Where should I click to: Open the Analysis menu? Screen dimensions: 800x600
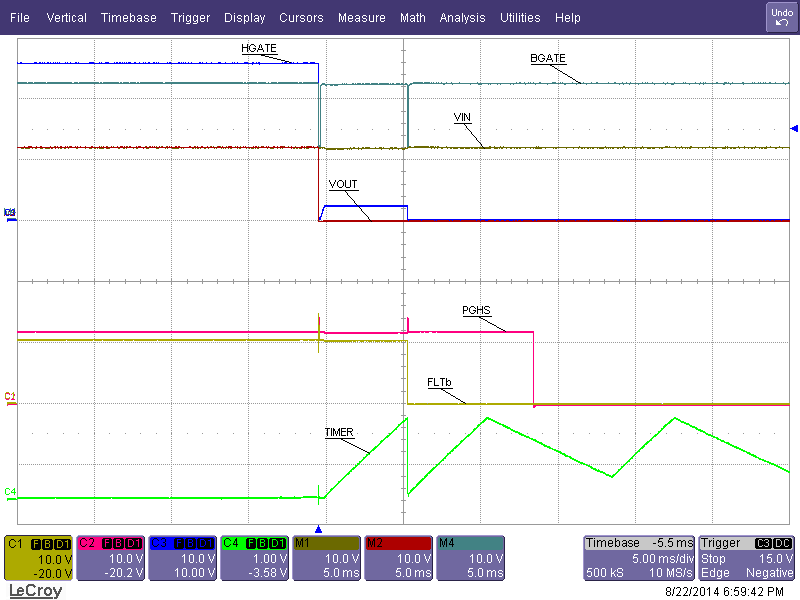click(462, 17)
